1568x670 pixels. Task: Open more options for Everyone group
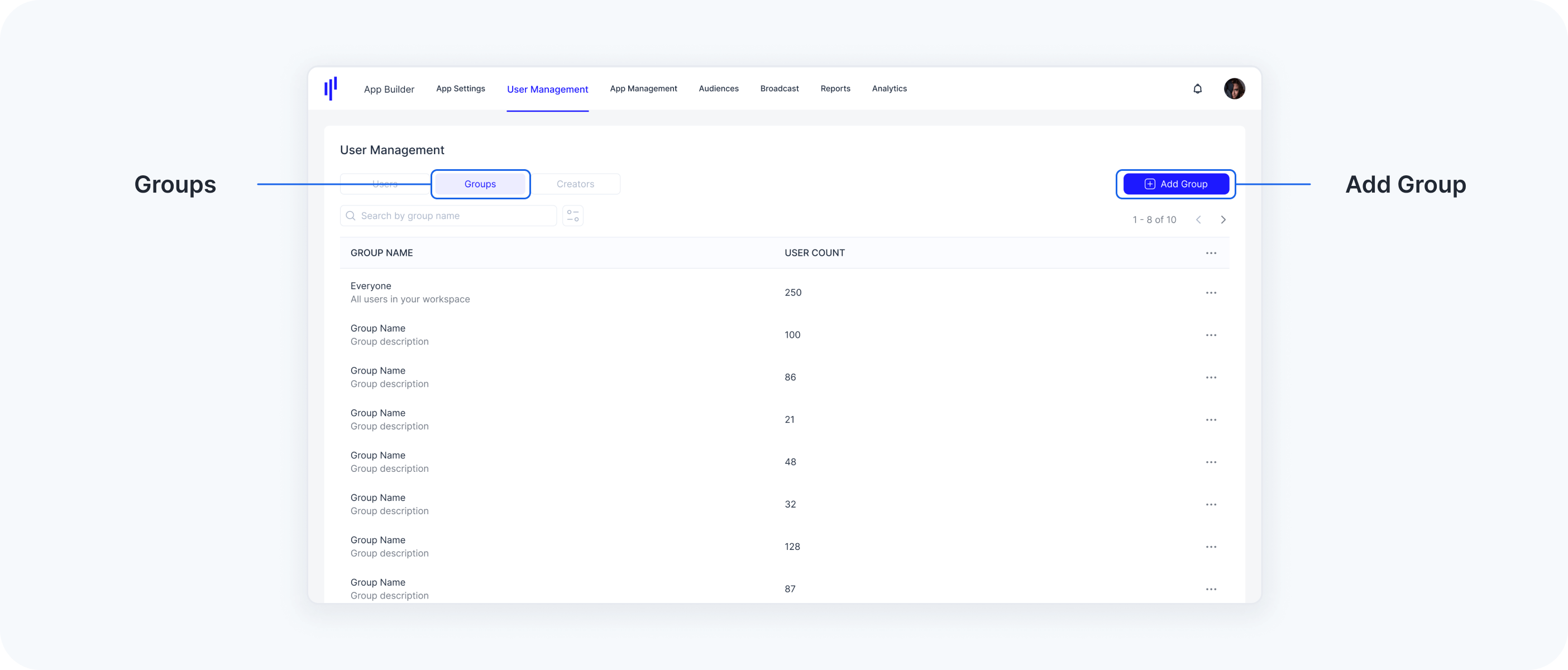[x=1211, y=293]
